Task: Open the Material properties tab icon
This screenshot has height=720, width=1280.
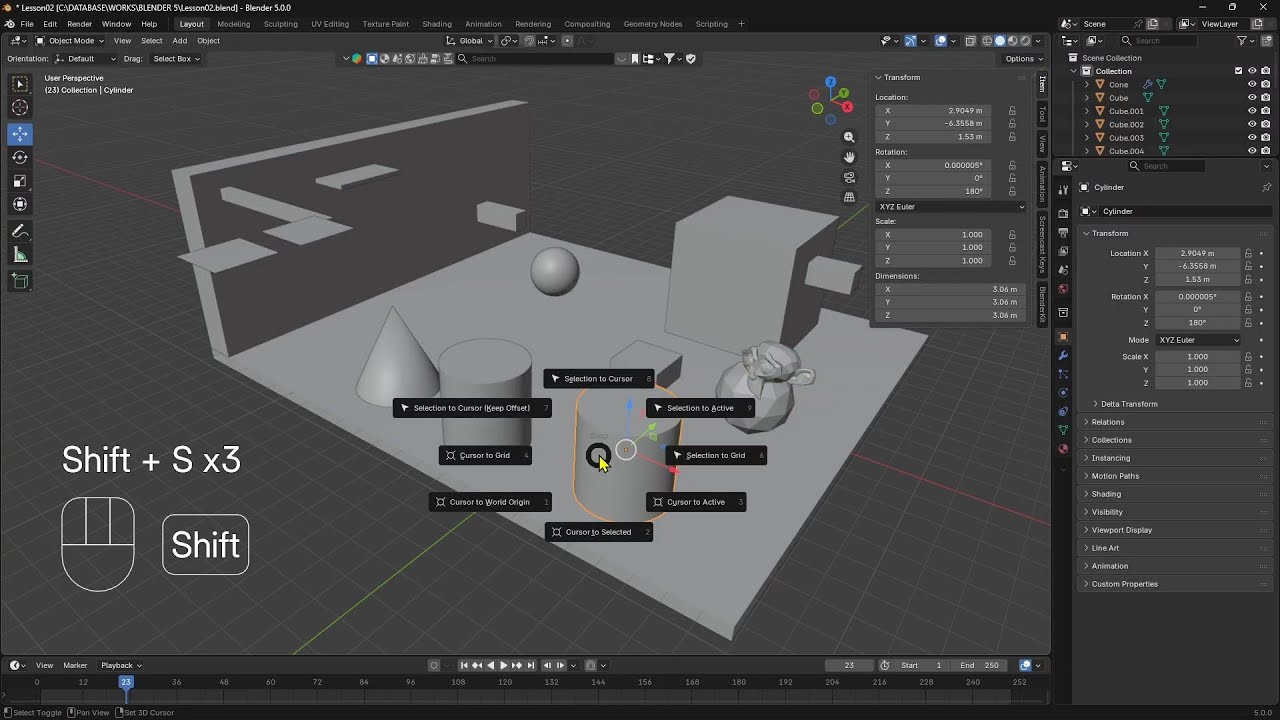Action: [x=1063, y=449]
